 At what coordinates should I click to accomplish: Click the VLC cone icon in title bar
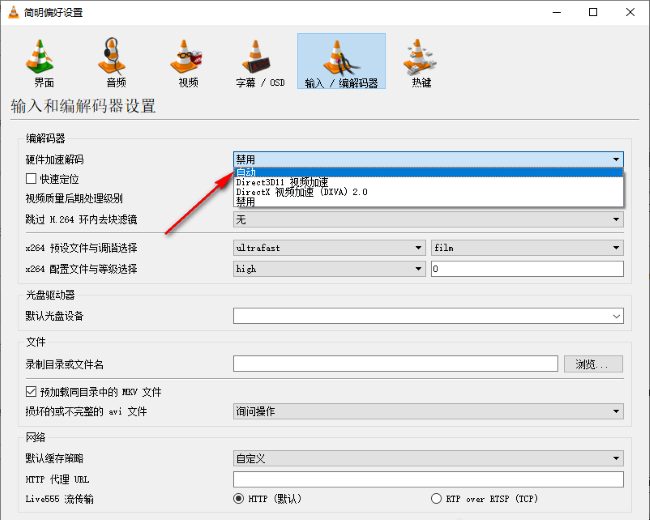(x=14, y=12)
